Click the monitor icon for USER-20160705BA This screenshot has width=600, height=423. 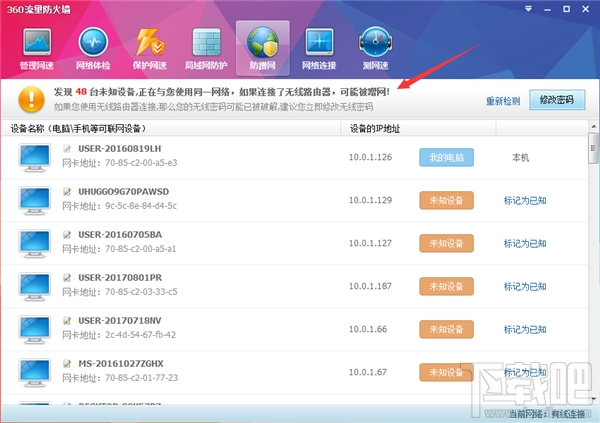(34, 243)
